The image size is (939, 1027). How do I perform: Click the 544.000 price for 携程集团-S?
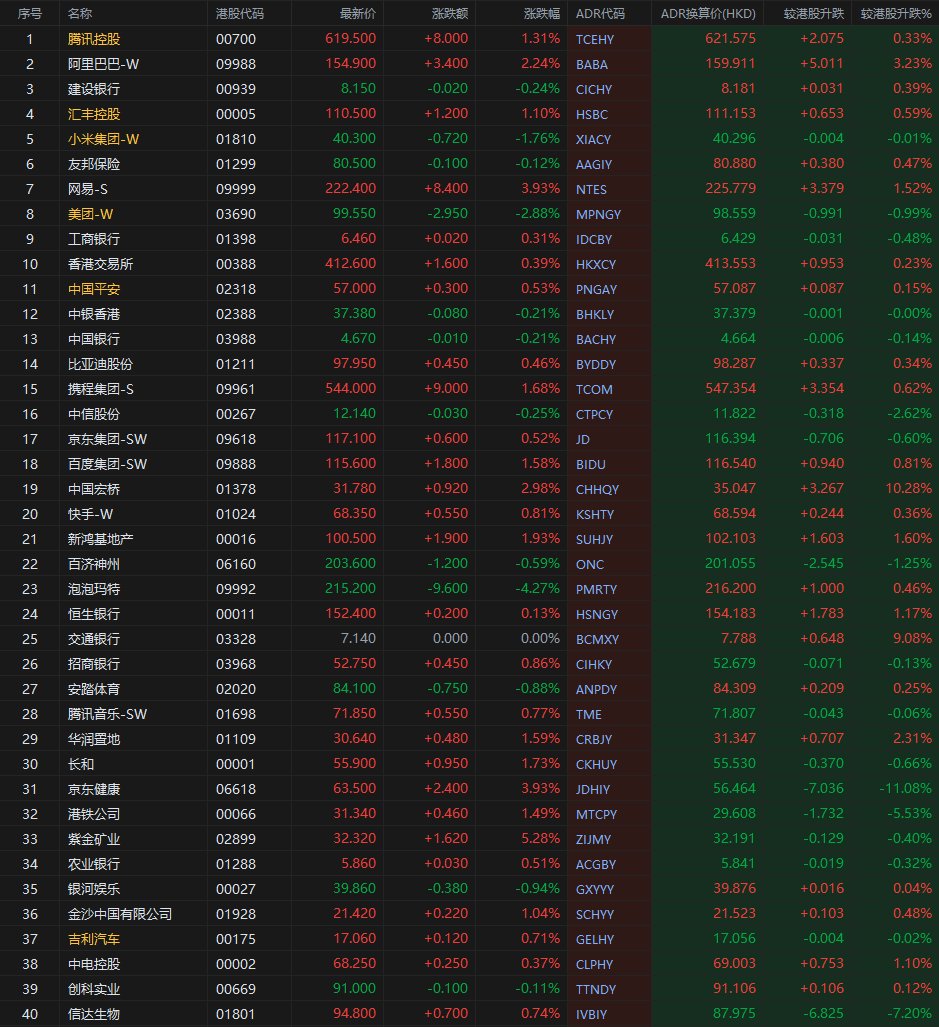(350, 388)
